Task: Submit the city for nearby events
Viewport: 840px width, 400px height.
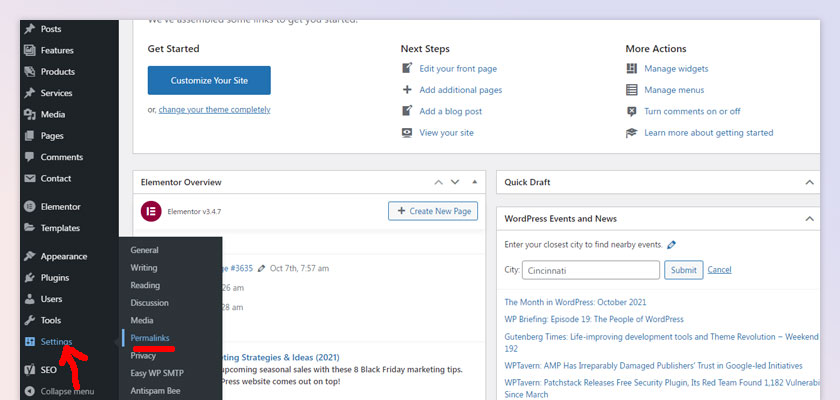Action: [x=684, y=270]
